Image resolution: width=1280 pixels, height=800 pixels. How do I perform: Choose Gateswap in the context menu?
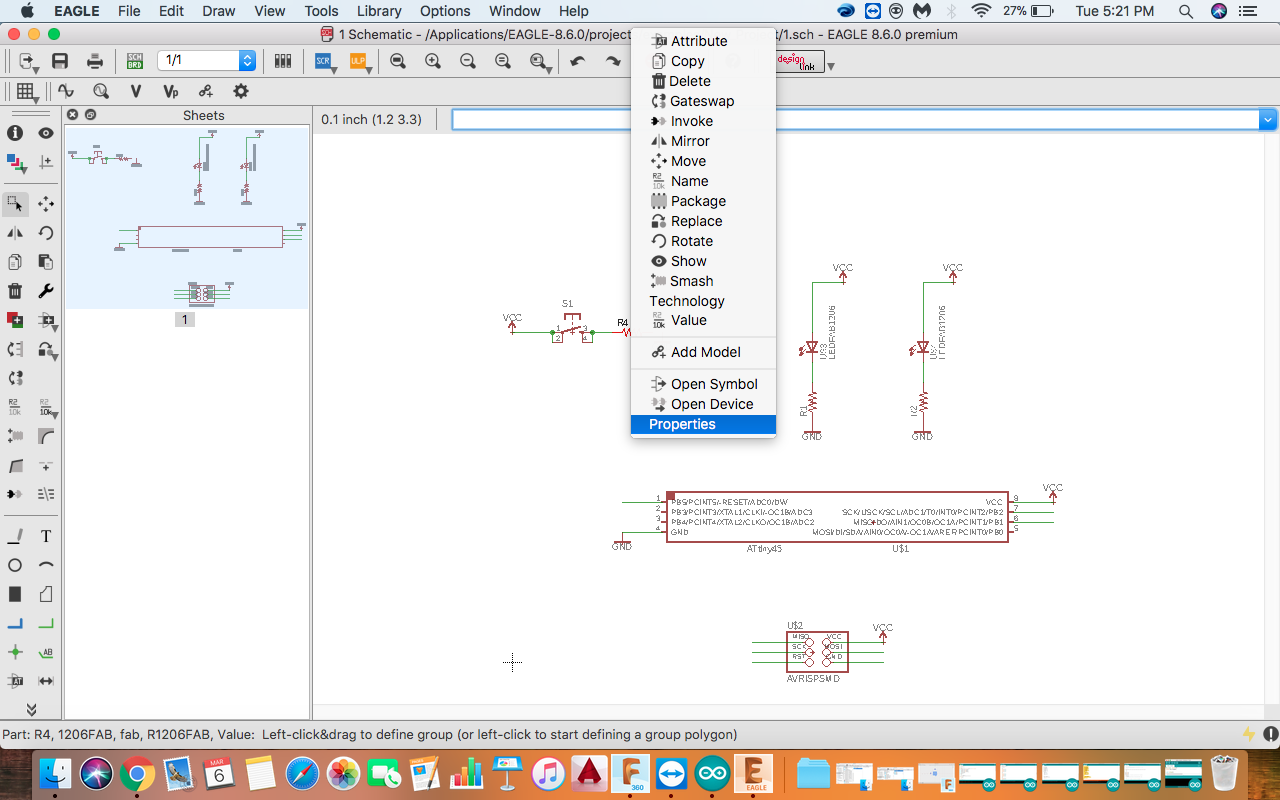tap(703, 101)
